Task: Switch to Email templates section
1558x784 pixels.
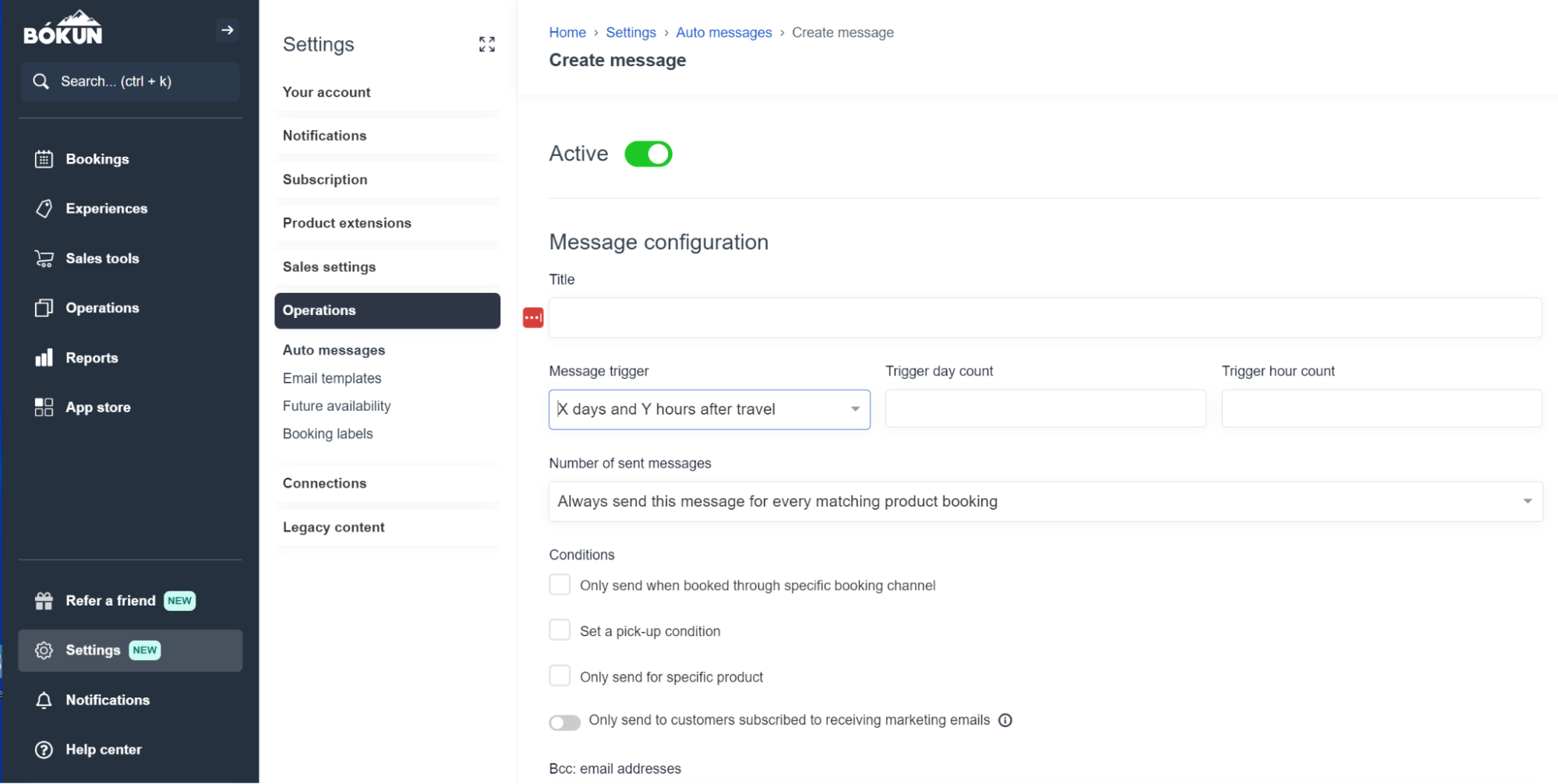Action: (331, 378)
